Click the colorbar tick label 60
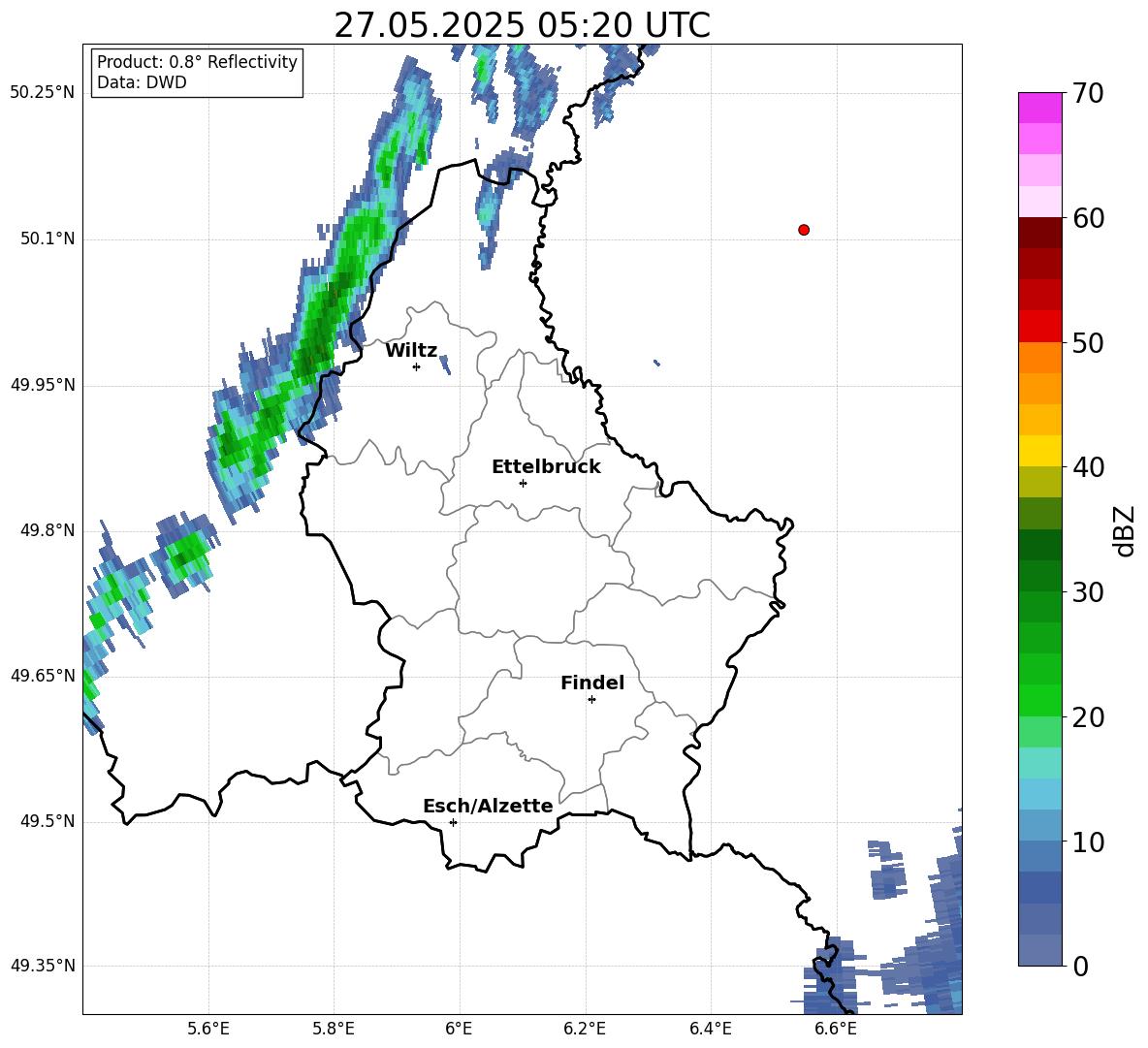The height and width of the screenshot is (1048, 1148). (1088, 218)
